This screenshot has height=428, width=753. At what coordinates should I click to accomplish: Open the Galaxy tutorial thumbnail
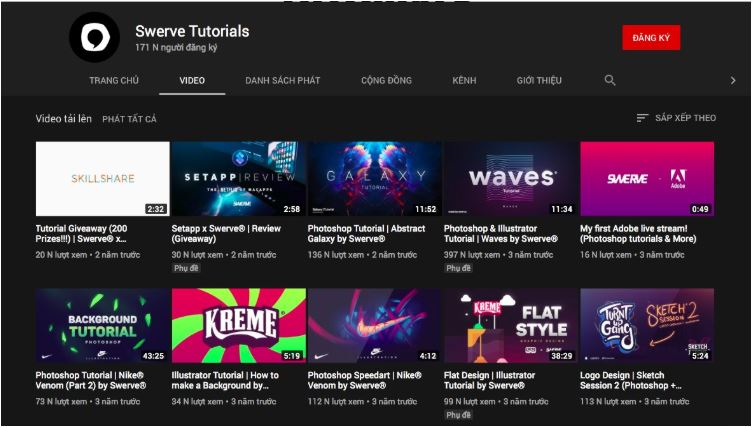point(375,179)
